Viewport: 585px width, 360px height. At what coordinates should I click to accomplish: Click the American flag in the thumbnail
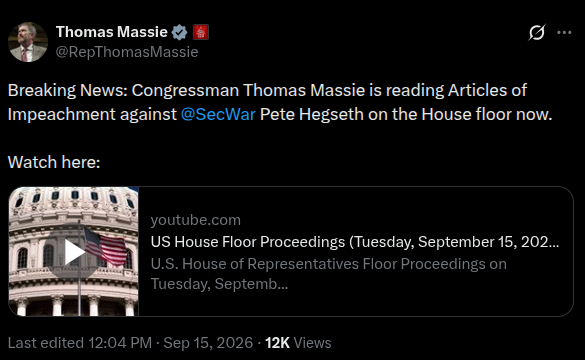pos(107,247)
